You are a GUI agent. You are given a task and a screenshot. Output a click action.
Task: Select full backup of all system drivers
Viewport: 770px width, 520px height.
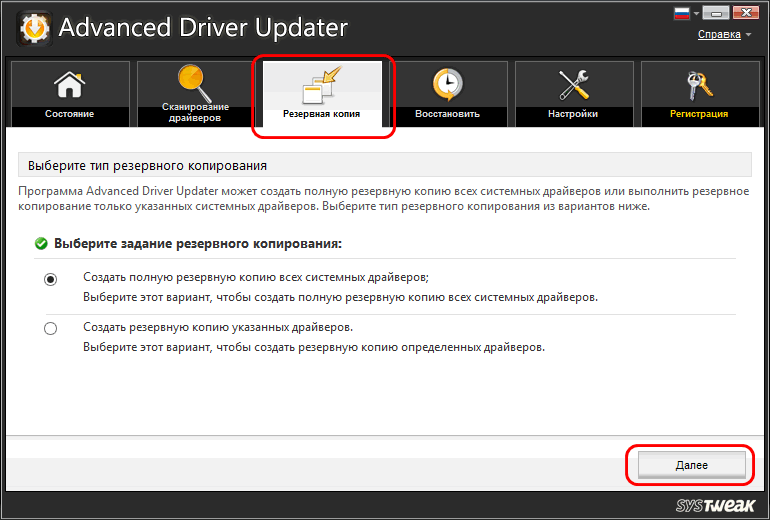(x=51, y=279)
